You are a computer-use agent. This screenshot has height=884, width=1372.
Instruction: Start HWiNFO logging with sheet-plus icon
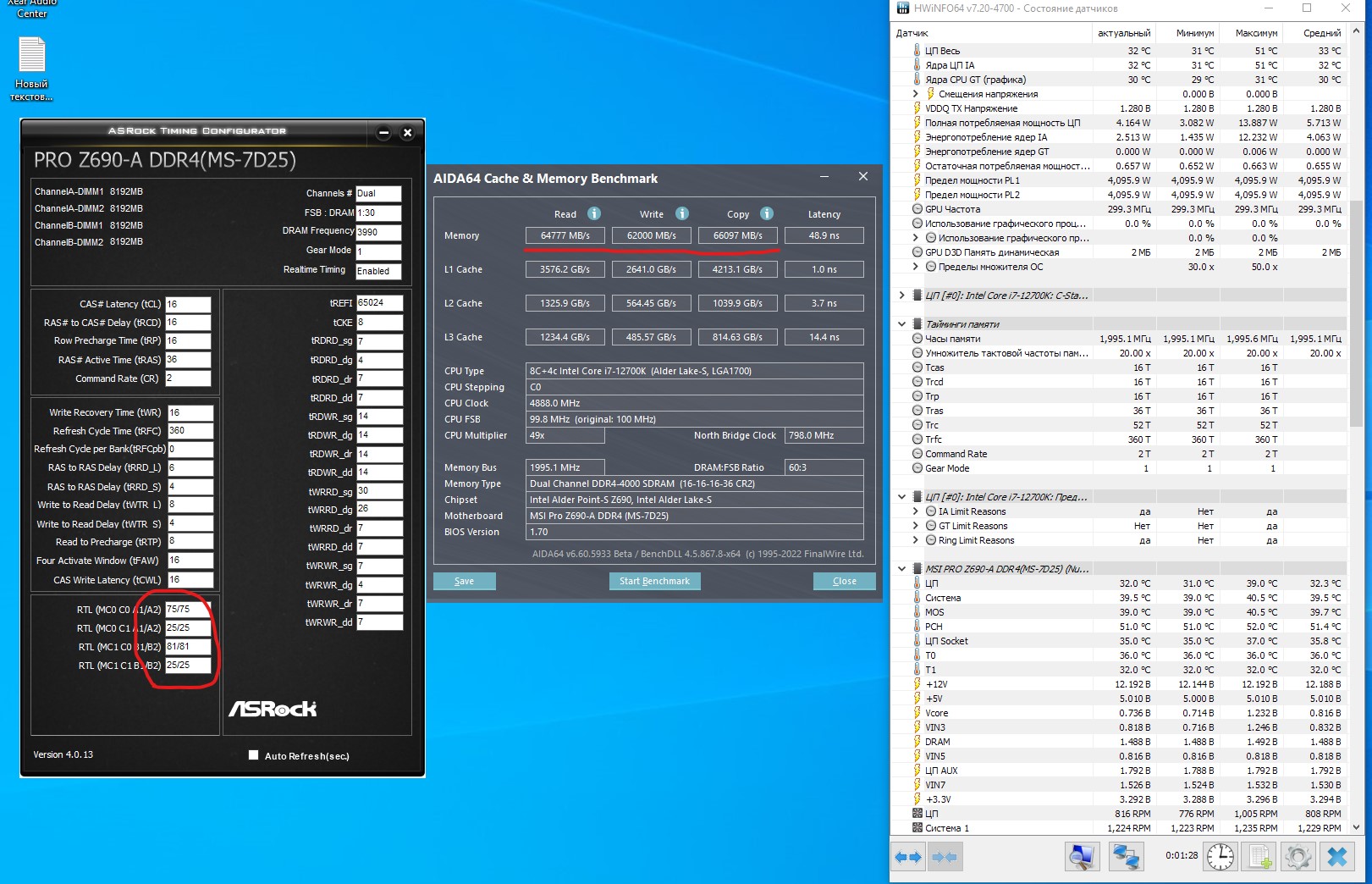tap(1260, 857)
